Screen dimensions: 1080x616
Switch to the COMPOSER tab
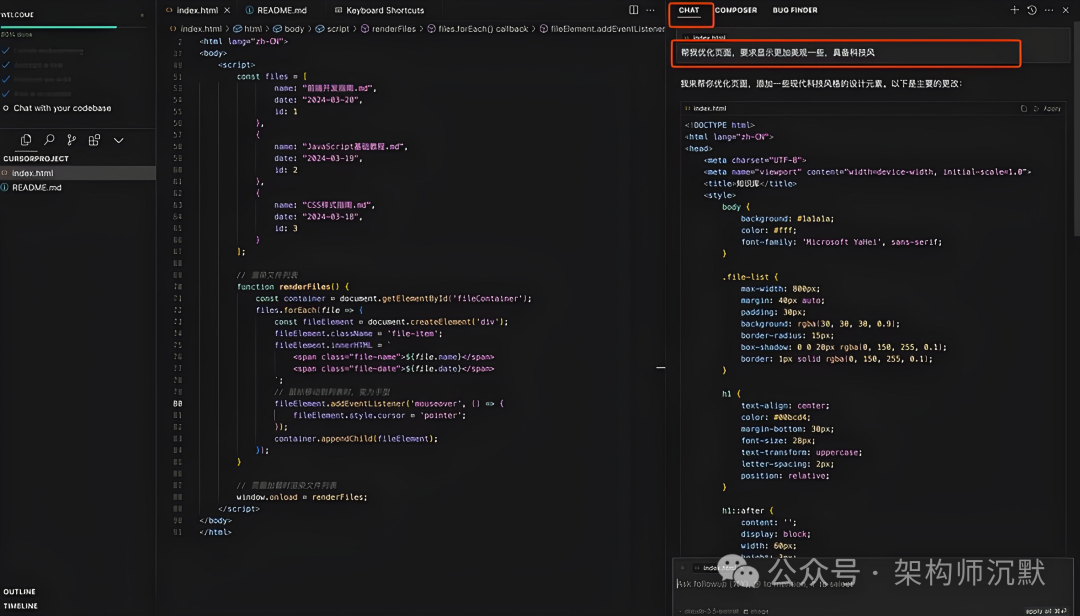pyautogui.click(x=736, y=10)
